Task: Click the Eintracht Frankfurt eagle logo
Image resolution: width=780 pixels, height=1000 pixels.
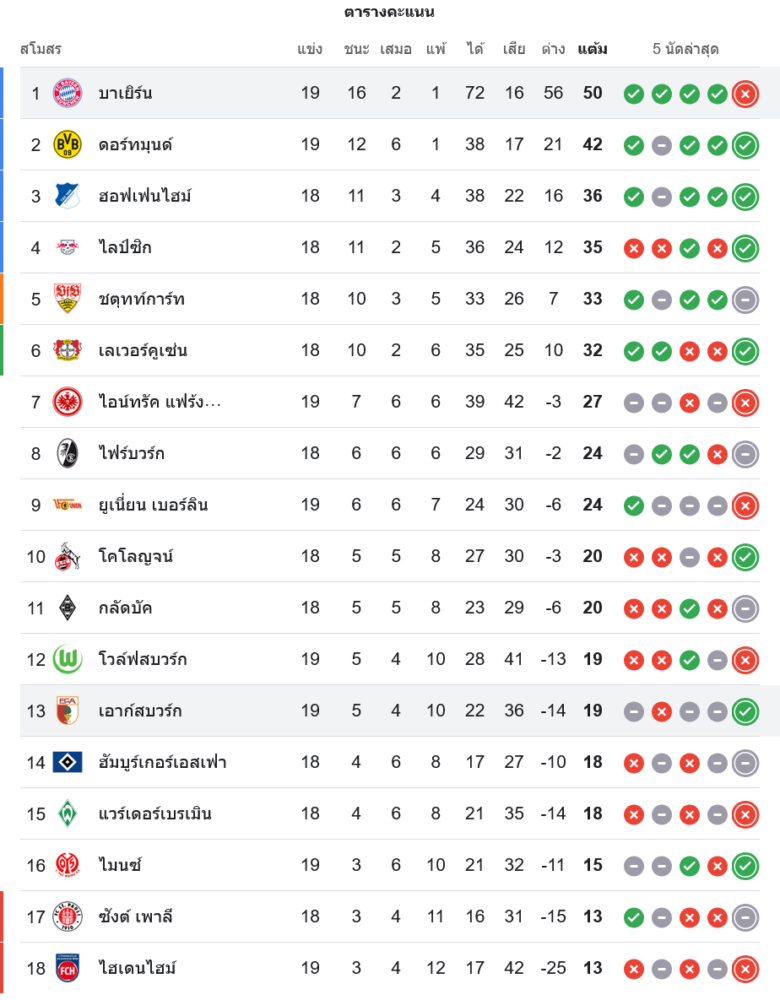Action: [67, 402]
